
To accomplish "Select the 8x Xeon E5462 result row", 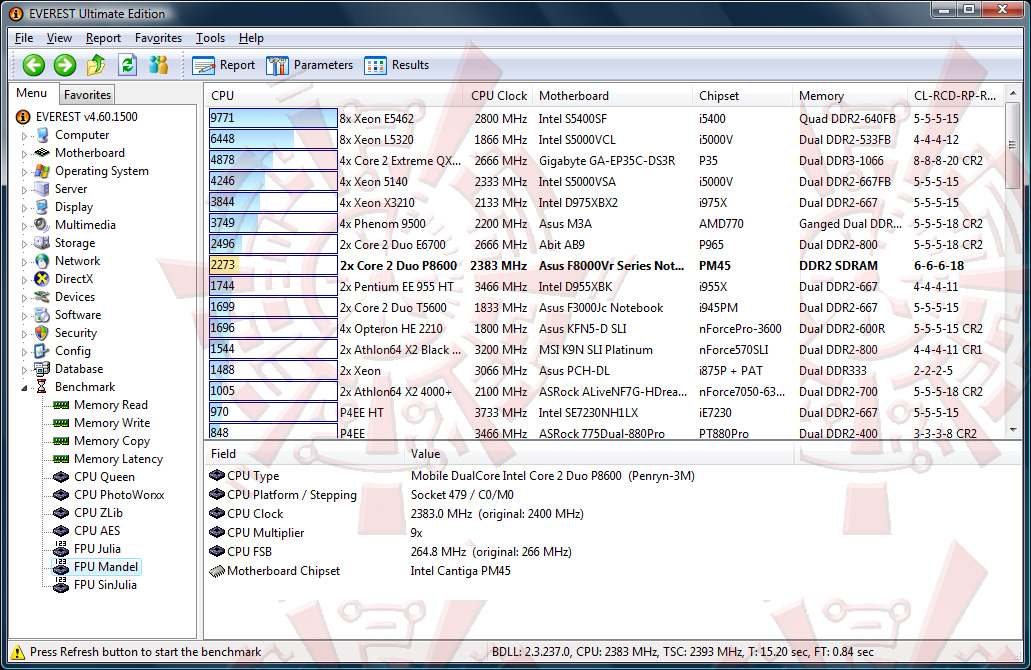I will pos(606,118).
